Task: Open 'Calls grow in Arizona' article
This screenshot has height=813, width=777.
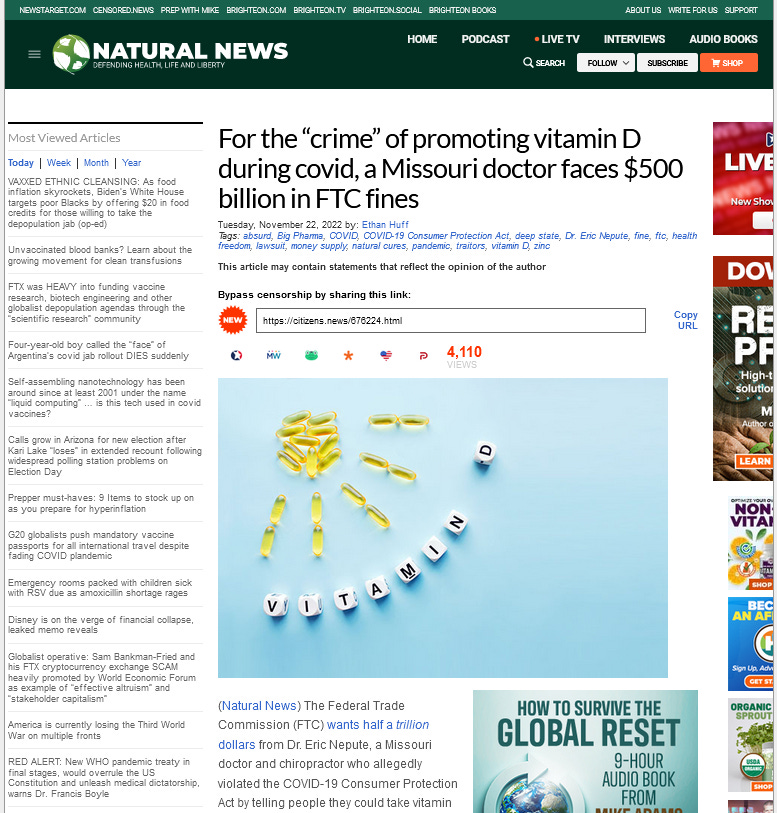Action: point(105,456)
